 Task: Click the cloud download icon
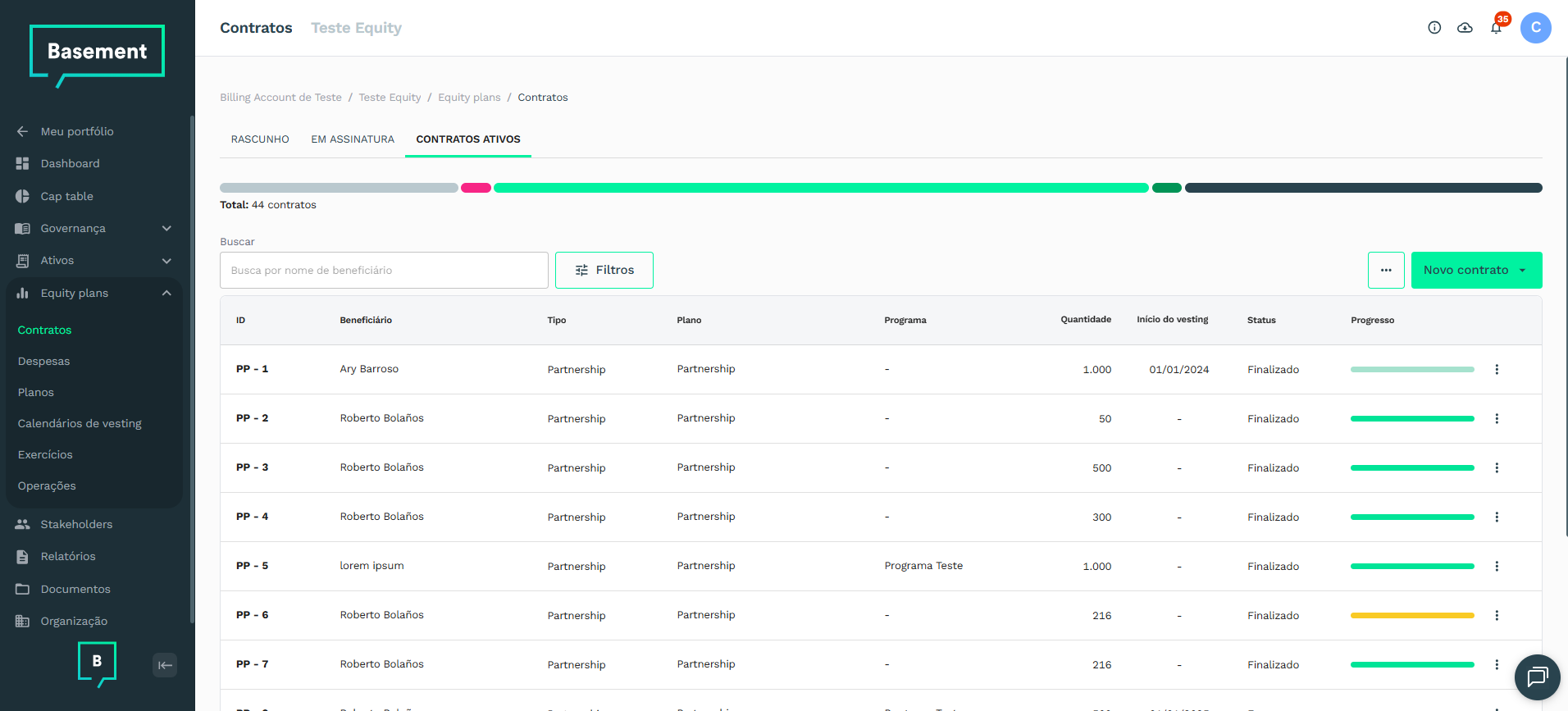coord(1465,28)
